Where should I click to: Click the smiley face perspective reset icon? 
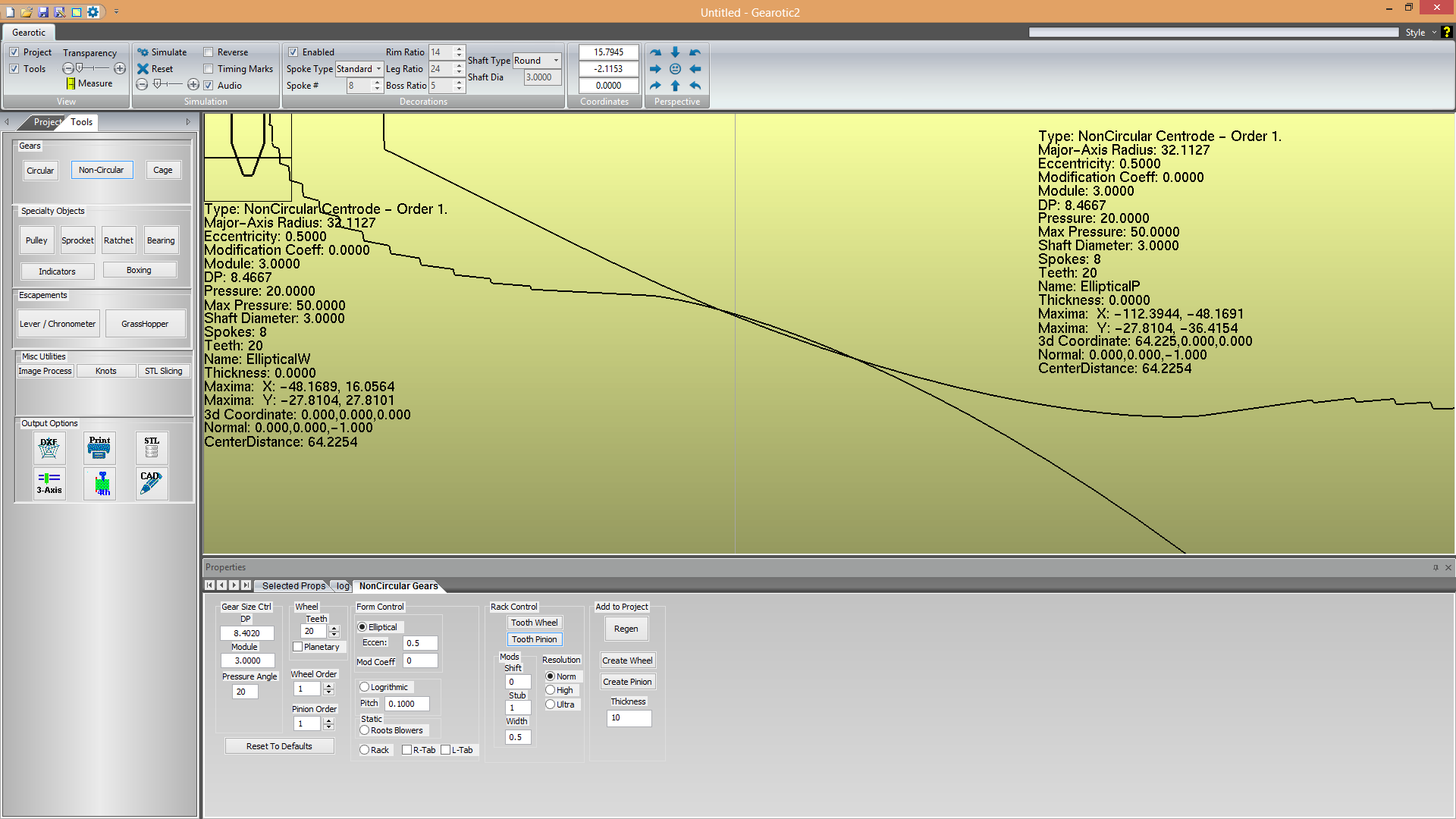click(x=675, y=69)
